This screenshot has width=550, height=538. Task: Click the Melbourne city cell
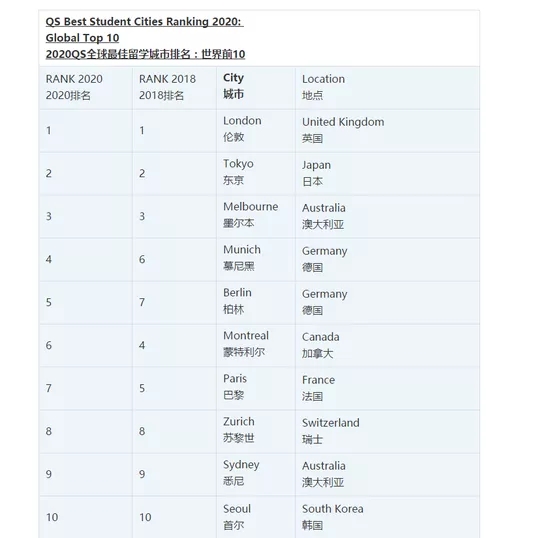tap(256, 216)
